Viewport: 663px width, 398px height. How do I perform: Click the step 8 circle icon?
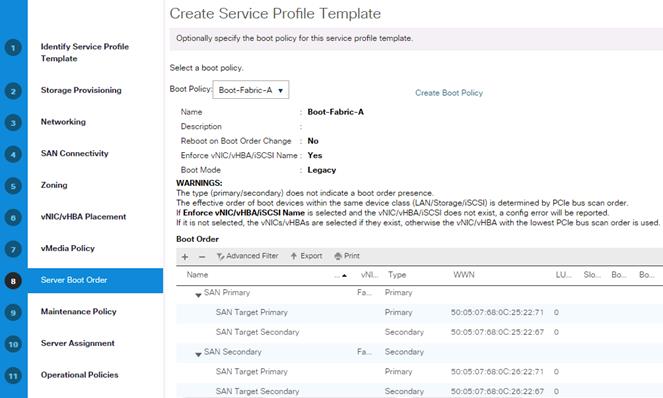pos(13,281)
